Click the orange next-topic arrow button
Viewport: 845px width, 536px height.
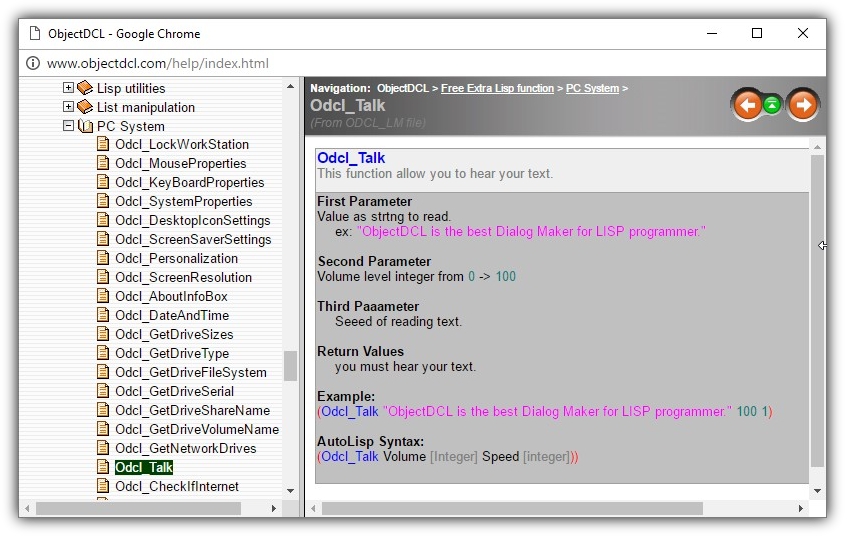point(803,105)
